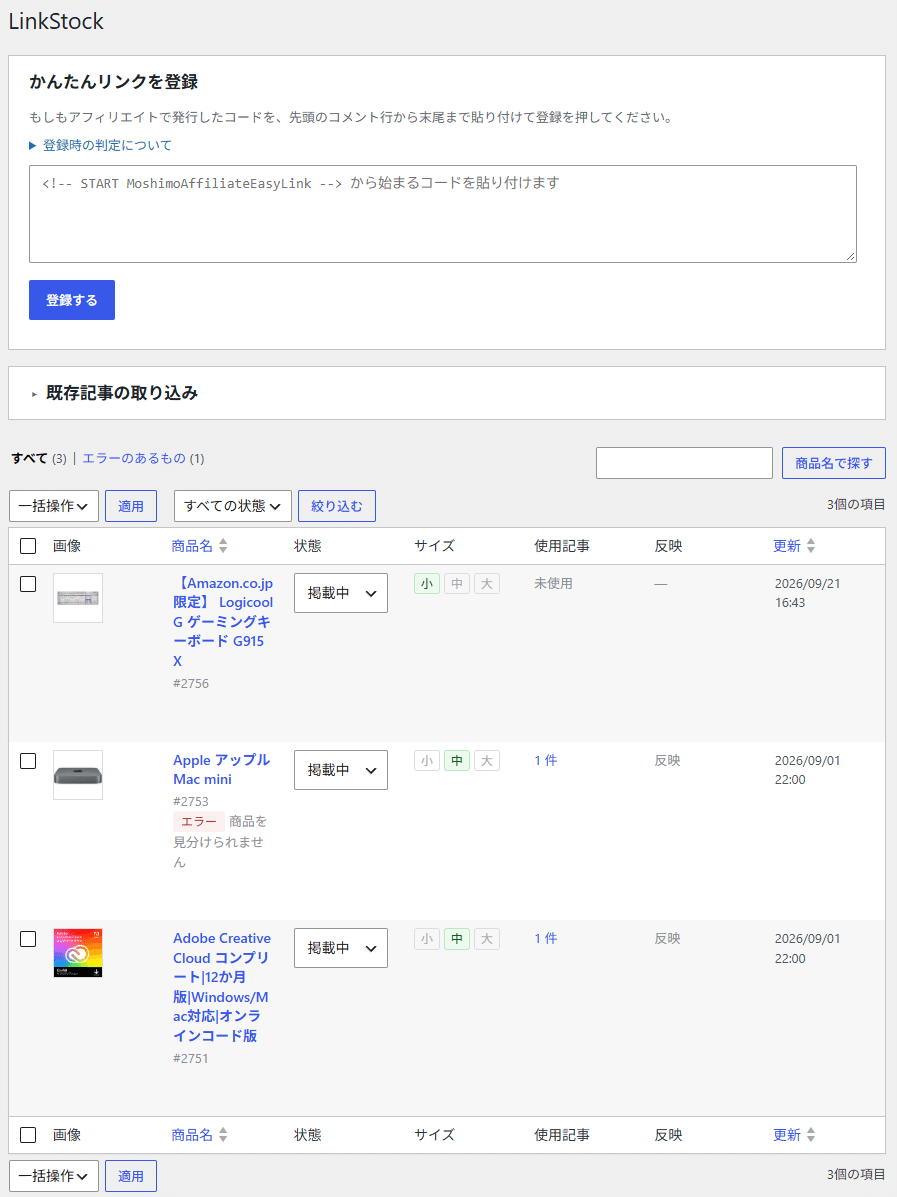Click the top 適用 button
Image resolution: width=897 pixels, height=1197 pixels.
click(x=131, y=506)
